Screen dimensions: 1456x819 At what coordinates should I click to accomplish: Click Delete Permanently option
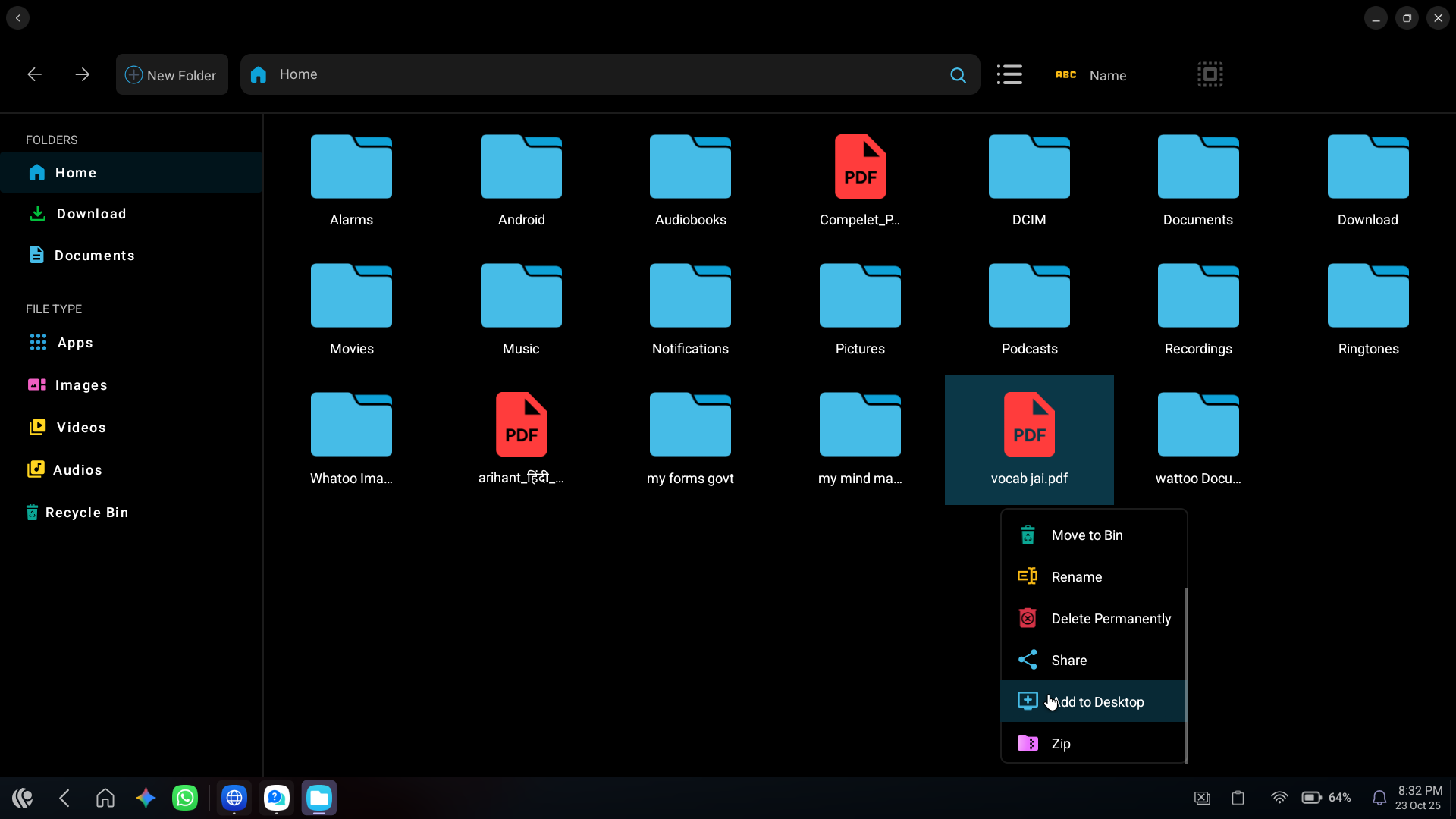tap(1110, 619)
